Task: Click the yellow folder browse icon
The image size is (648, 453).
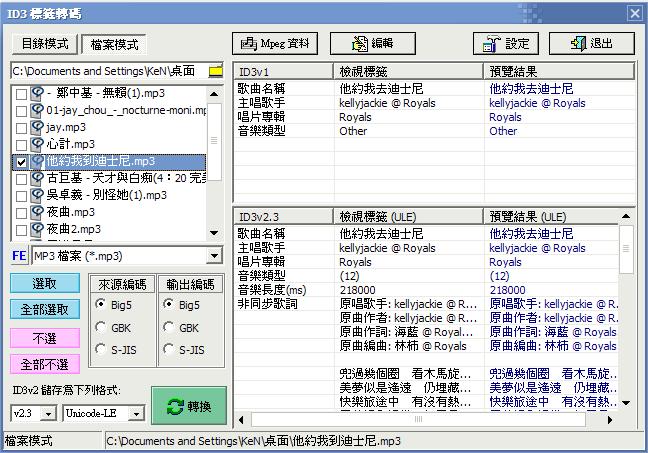Action: tap(215, 72)
